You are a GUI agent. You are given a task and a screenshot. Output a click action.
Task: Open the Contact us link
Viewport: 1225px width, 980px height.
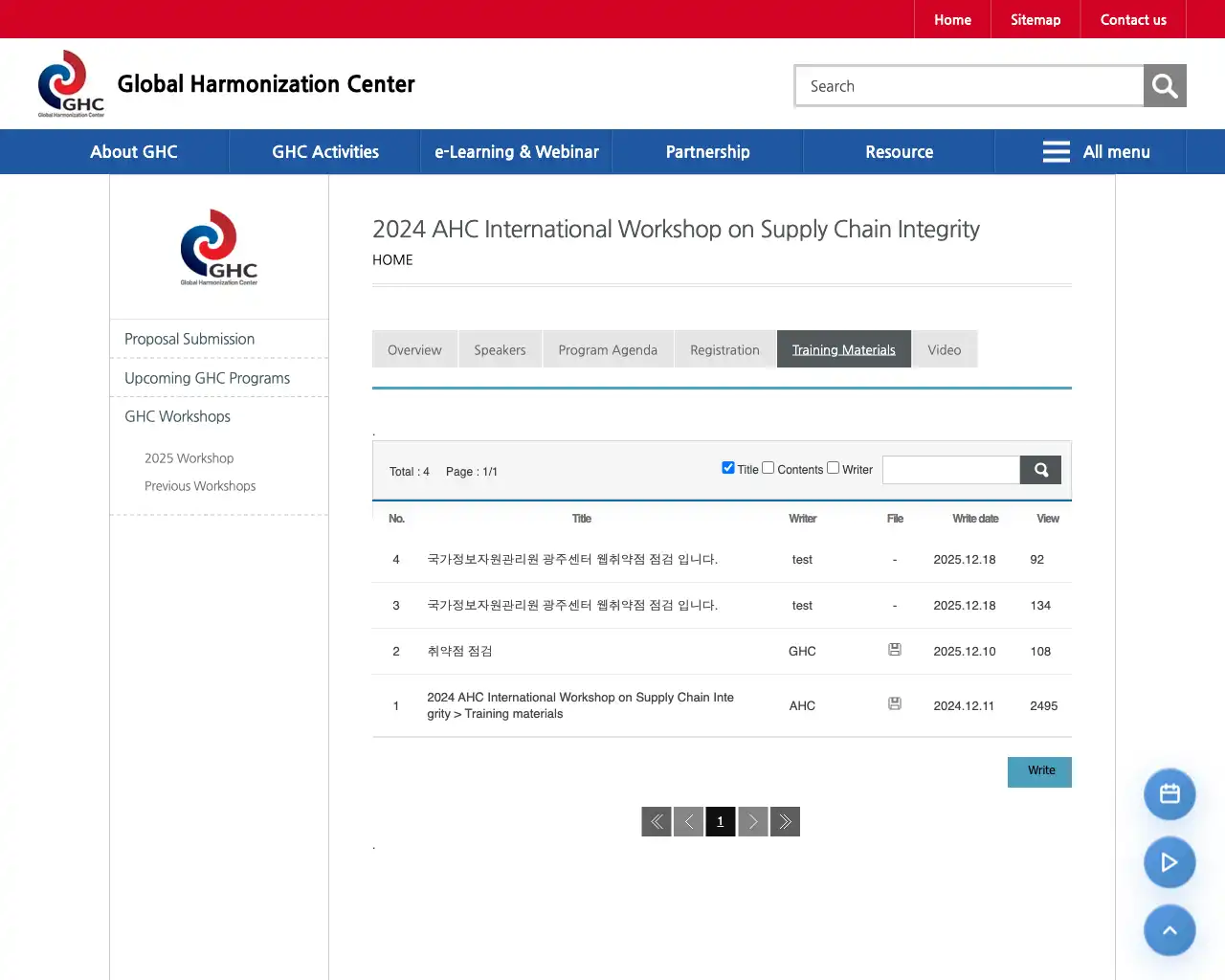click(1133, 19)
